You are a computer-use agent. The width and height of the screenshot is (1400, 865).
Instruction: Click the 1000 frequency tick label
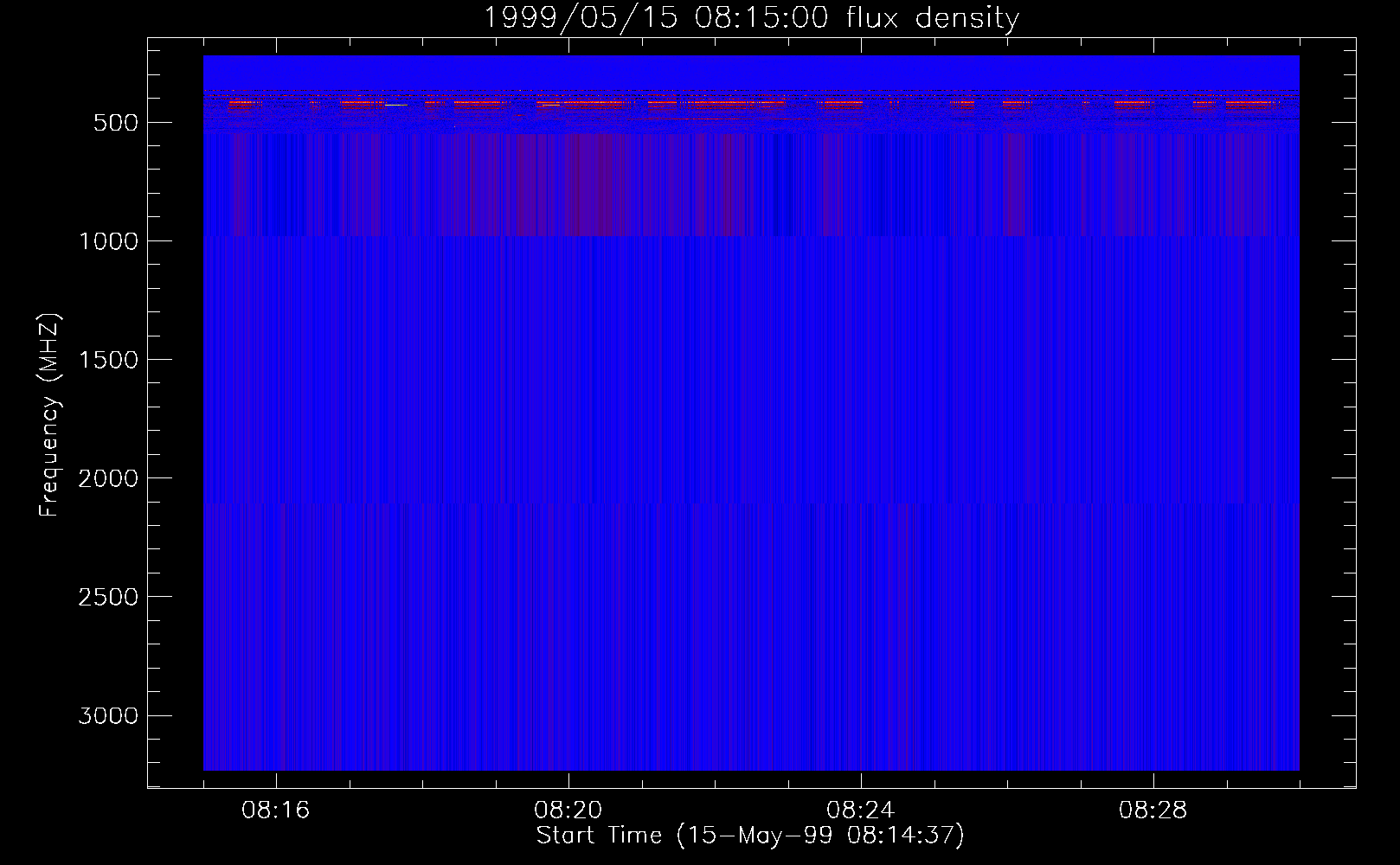(x=108, y=241)
